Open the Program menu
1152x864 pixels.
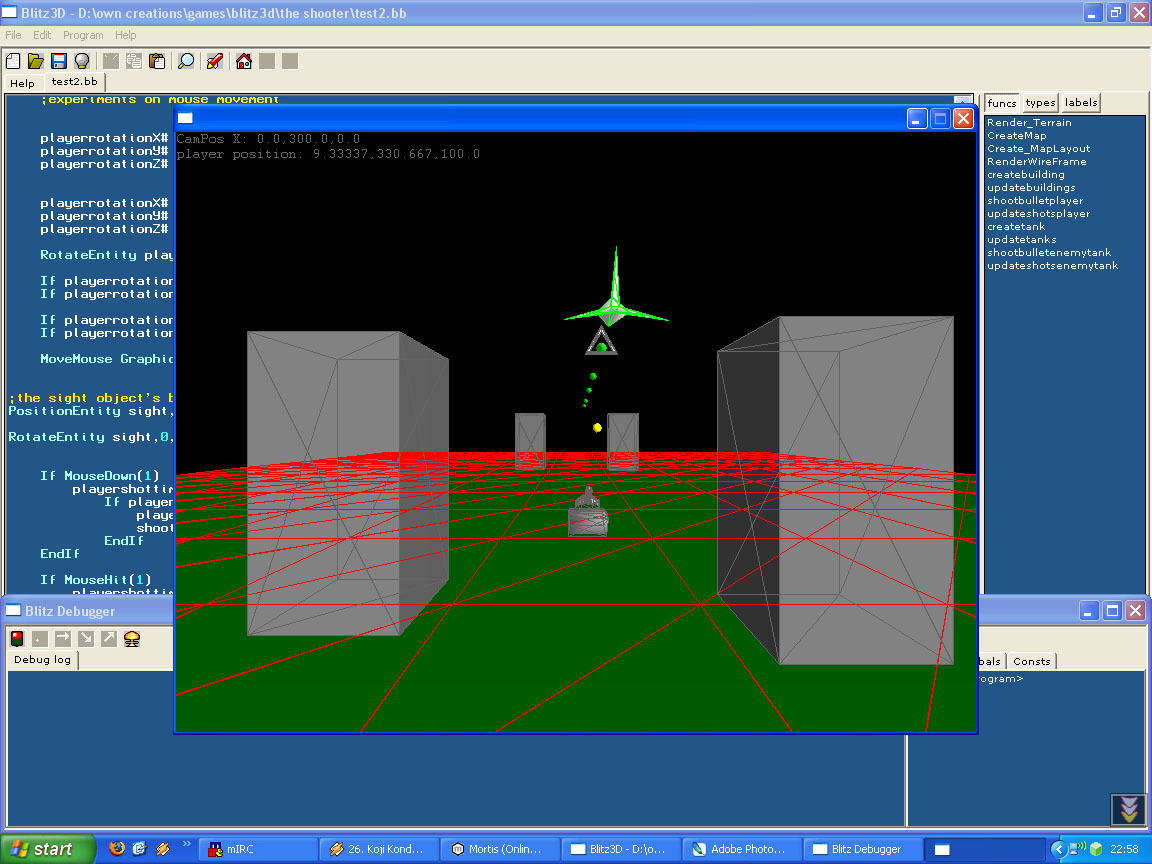click(x=83, y=35)
